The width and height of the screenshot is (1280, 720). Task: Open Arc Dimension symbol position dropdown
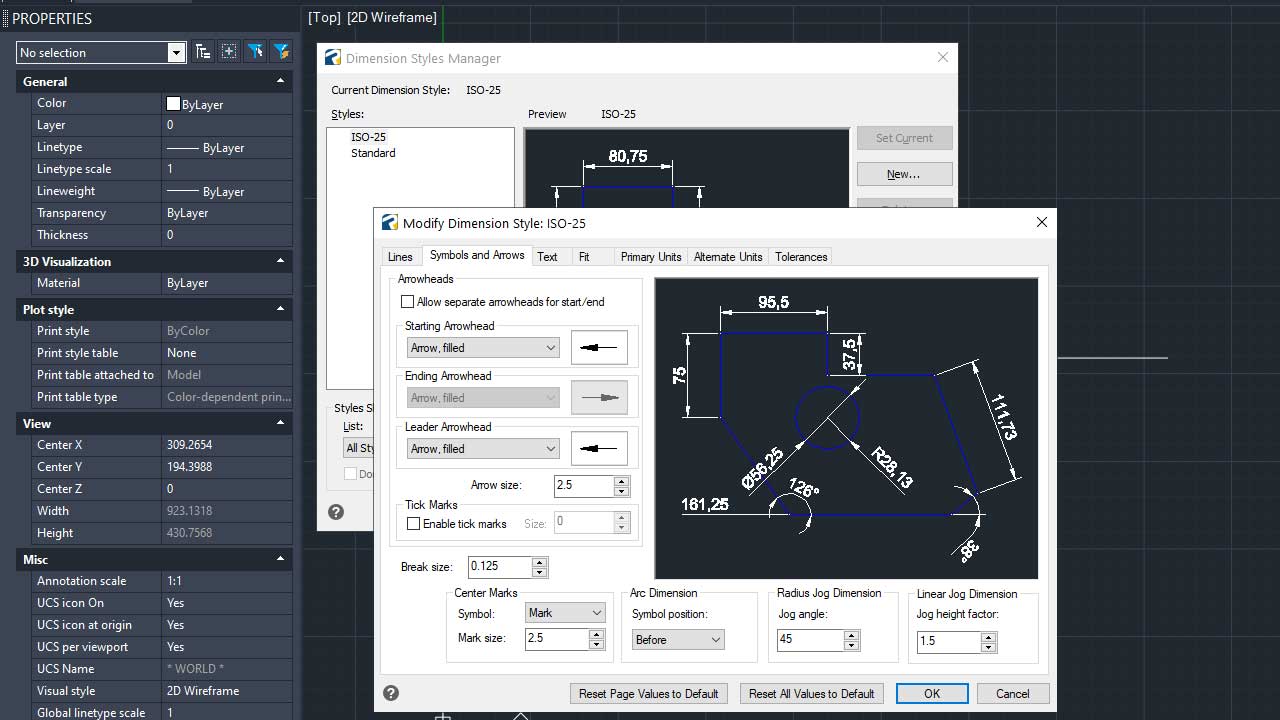[x=677, y=640]
